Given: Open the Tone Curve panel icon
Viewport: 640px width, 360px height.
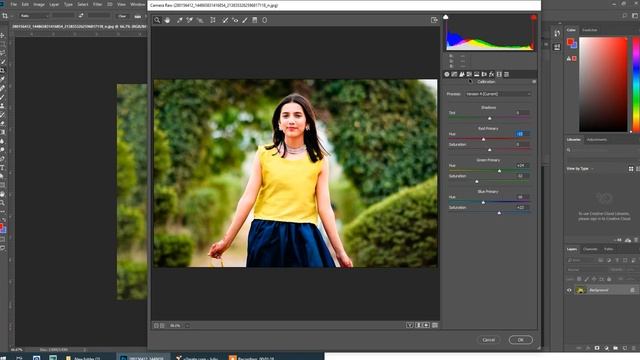Looking at the screenshot, I should coord(454,74).
